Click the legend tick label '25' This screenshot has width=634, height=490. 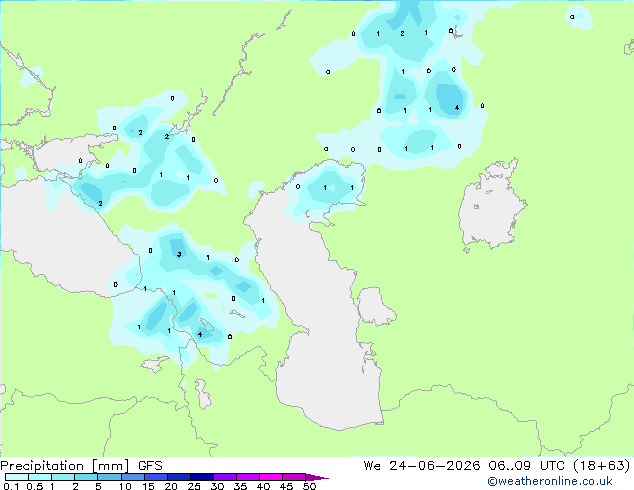coord(194,486)
